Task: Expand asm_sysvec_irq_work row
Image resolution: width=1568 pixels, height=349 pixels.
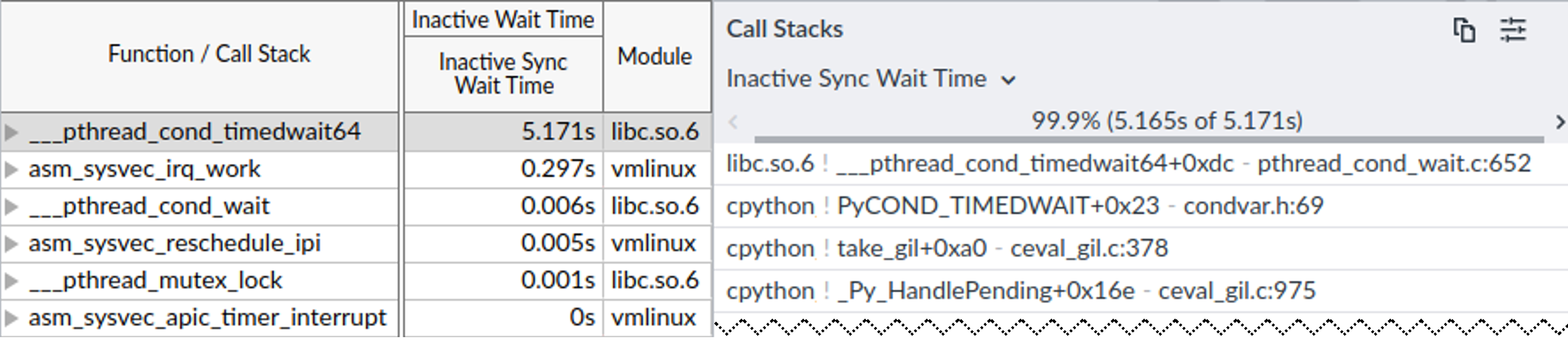Action: coord(11,169)
